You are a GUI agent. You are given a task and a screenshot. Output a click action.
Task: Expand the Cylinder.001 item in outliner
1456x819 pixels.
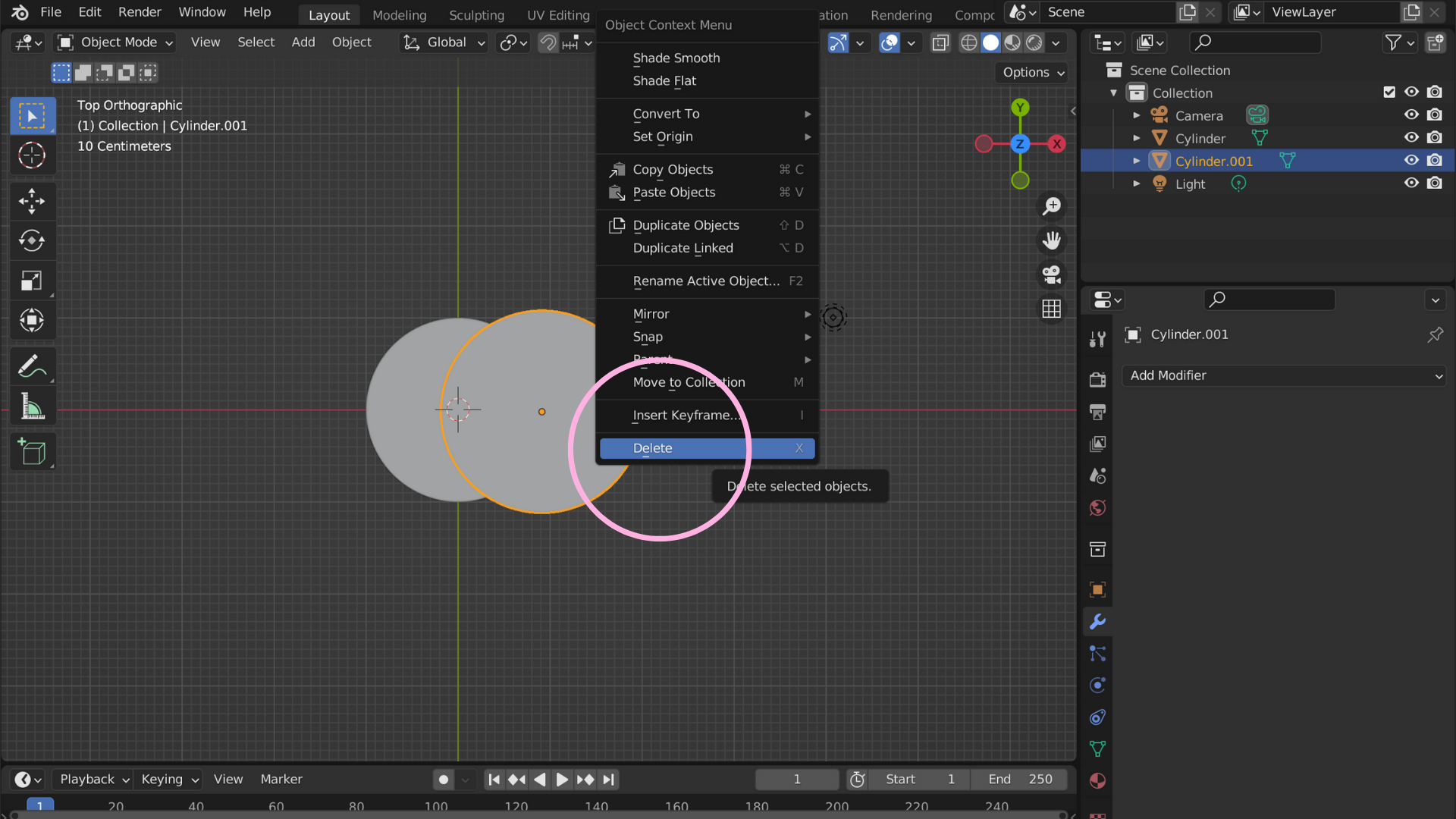tap(1136, 161)
